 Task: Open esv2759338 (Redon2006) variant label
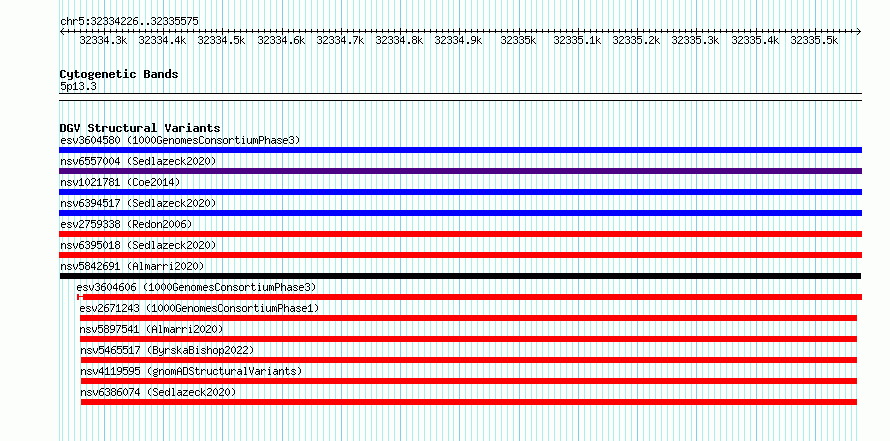coord(126,224)
